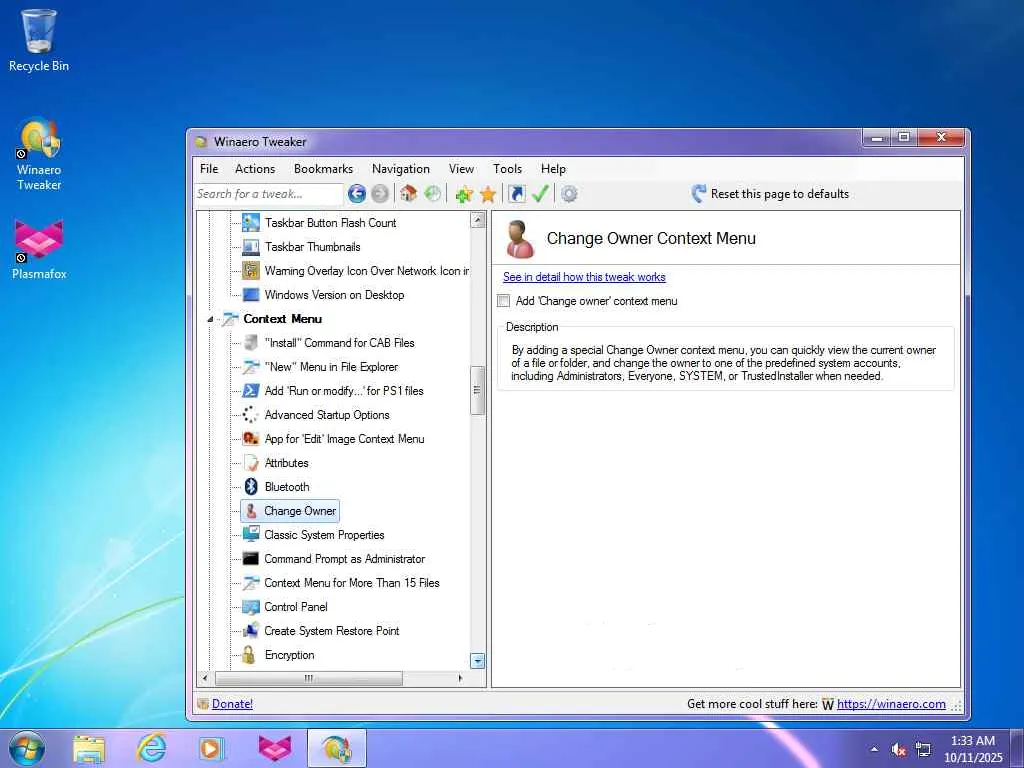Open settings gear icon in toolbar
Viewport: 1024px width, 768px height.
pyautogui.click(x=569, y=194)
